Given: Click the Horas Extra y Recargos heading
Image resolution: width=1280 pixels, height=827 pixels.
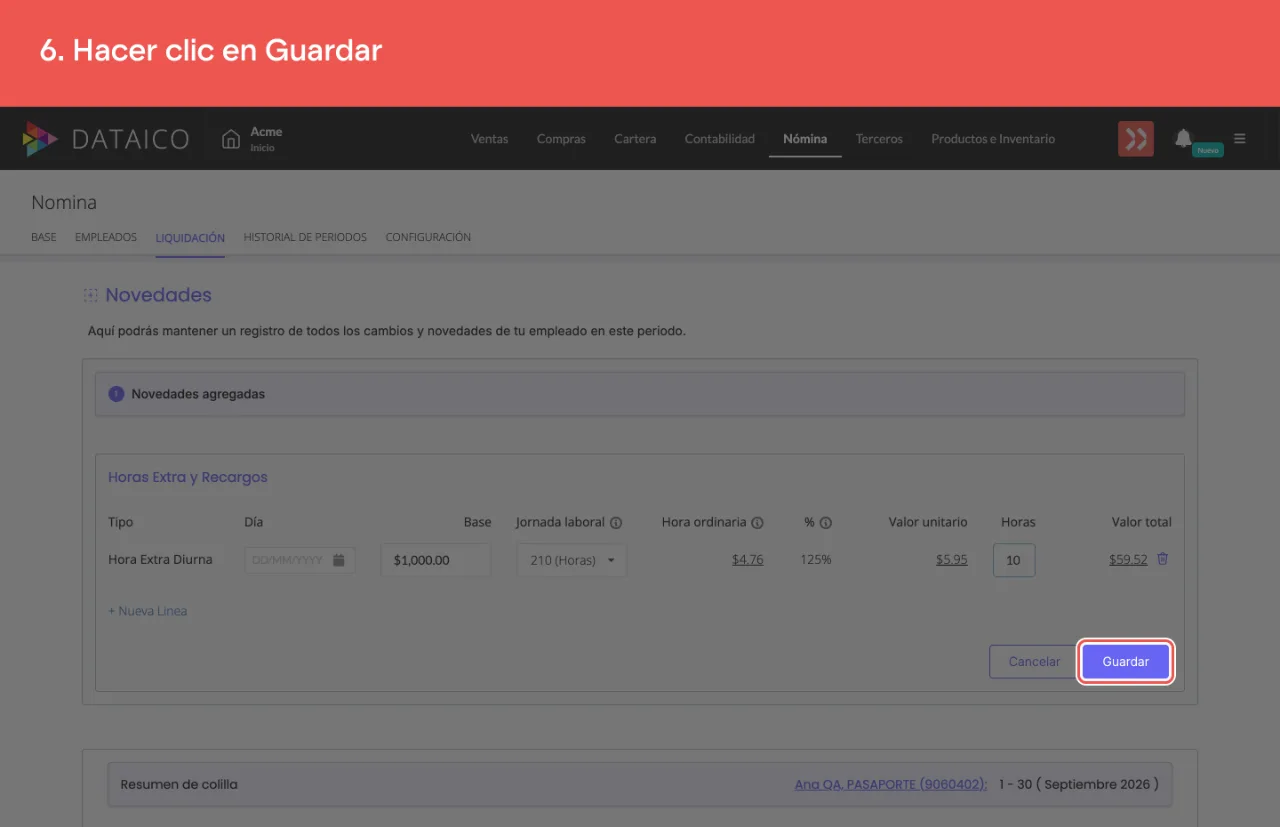Looking at the screenshot, I should tap(188, 477).
